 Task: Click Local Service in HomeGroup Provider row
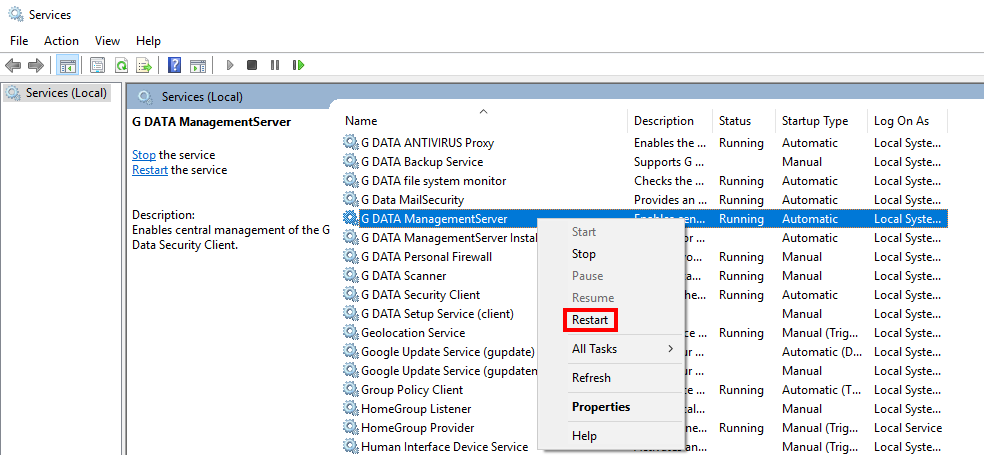click(908, 427)
